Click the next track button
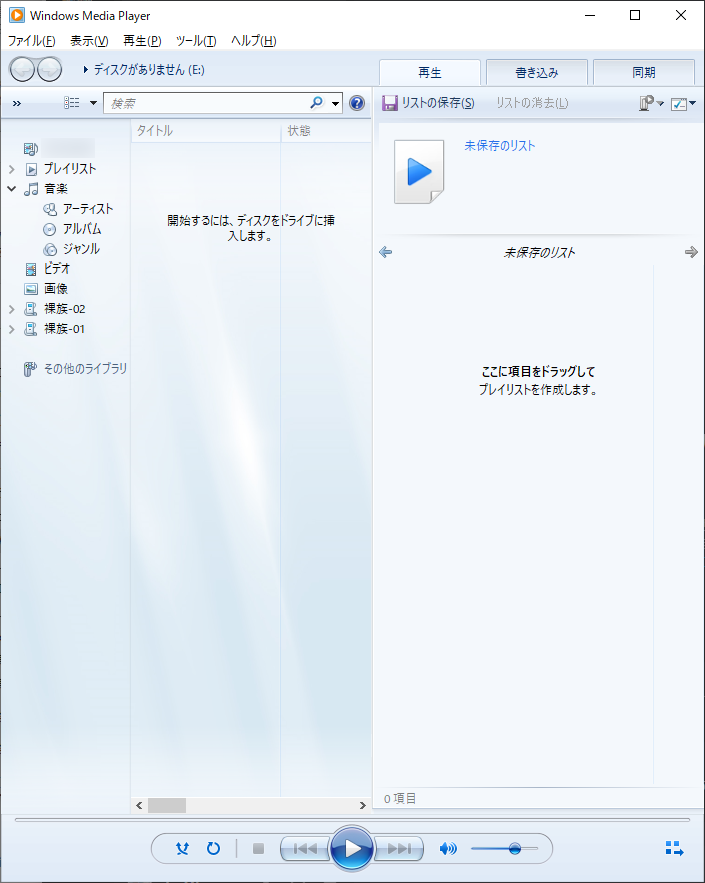 (x=399, y=848)
